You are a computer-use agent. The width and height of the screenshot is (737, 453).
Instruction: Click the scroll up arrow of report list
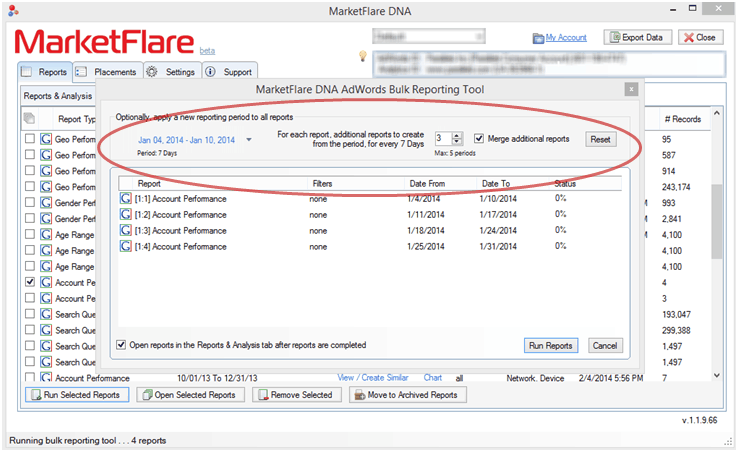[x=716, y=113]
